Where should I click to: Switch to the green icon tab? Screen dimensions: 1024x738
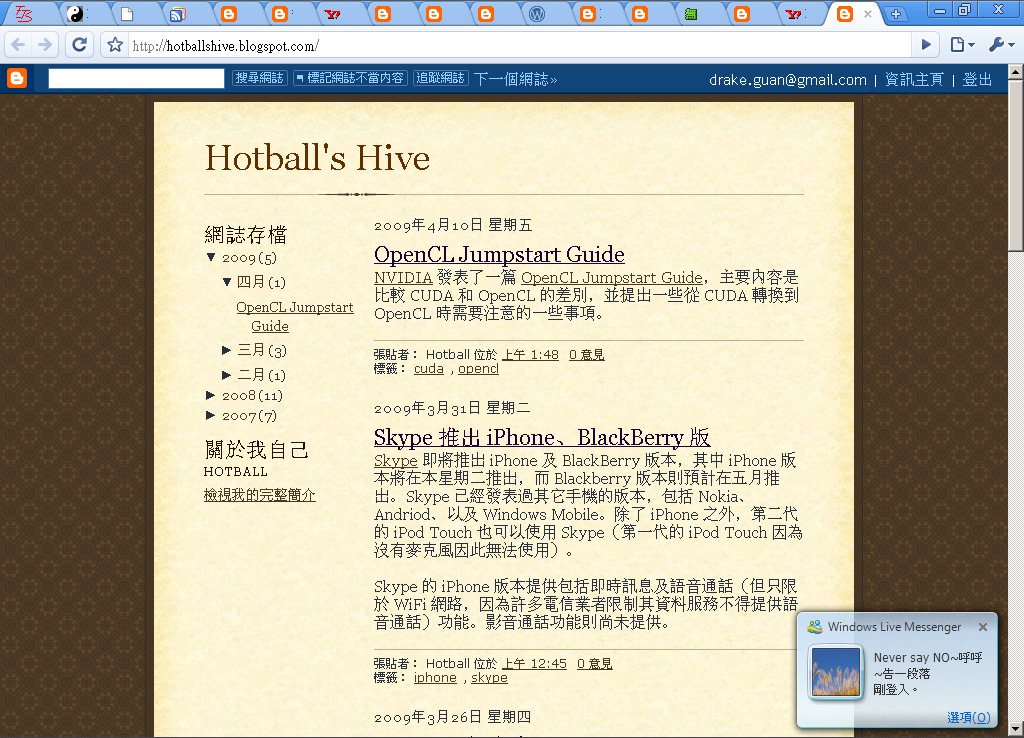tap(691, 14)
